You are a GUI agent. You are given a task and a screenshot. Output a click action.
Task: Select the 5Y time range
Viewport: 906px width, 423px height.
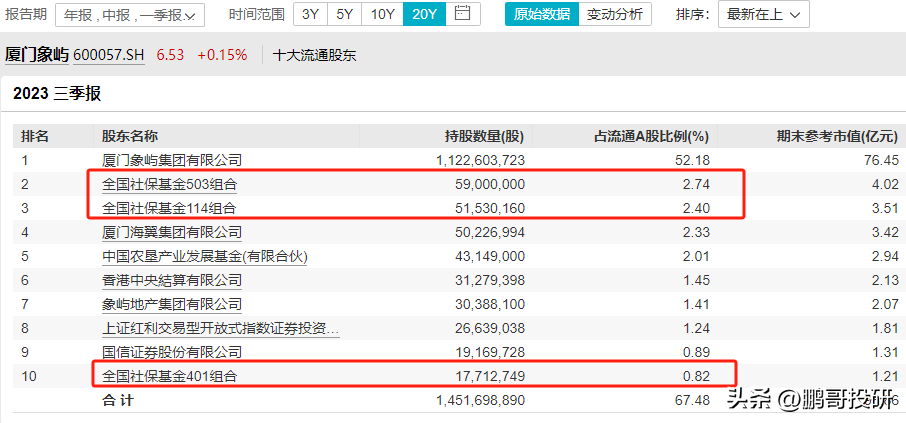[344, 14]
